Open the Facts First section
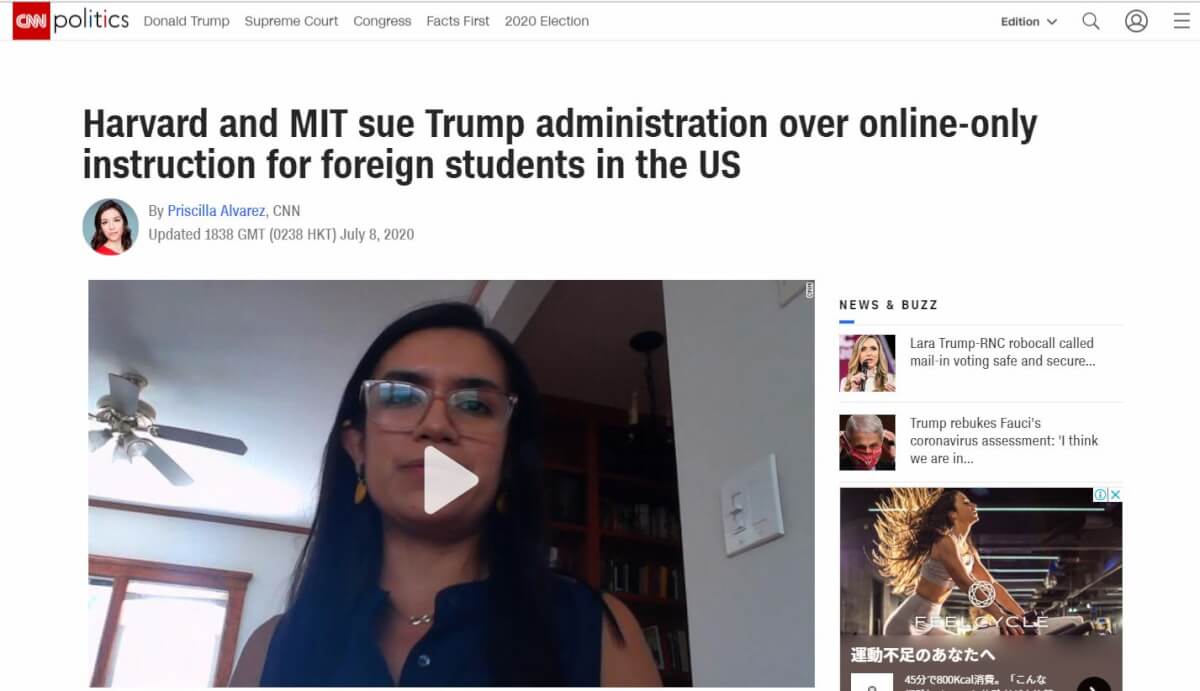This screenshot has width=1200, height=691. tap(458, 21)
